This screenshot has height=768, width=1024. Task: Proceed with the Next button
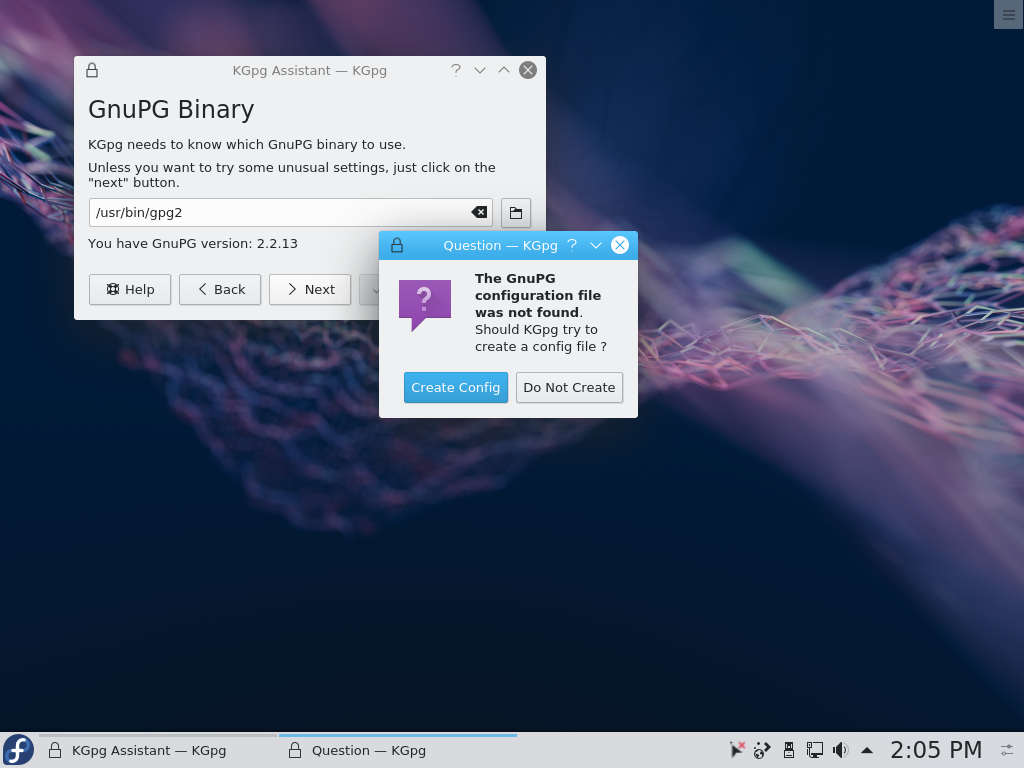(310, 289)
